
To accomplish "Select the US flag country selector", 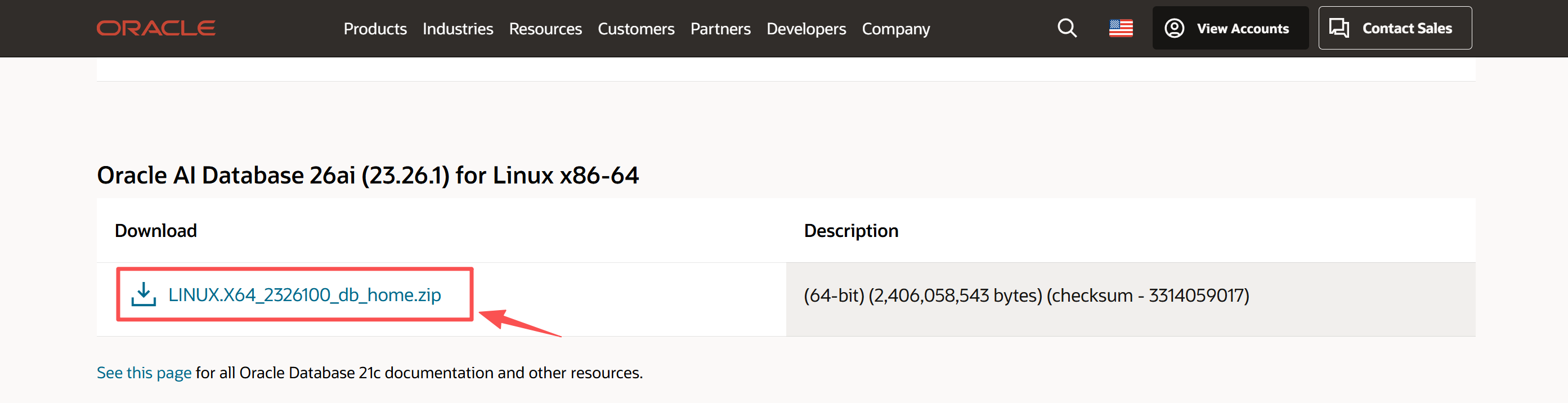I will [x=1121, y=28].
